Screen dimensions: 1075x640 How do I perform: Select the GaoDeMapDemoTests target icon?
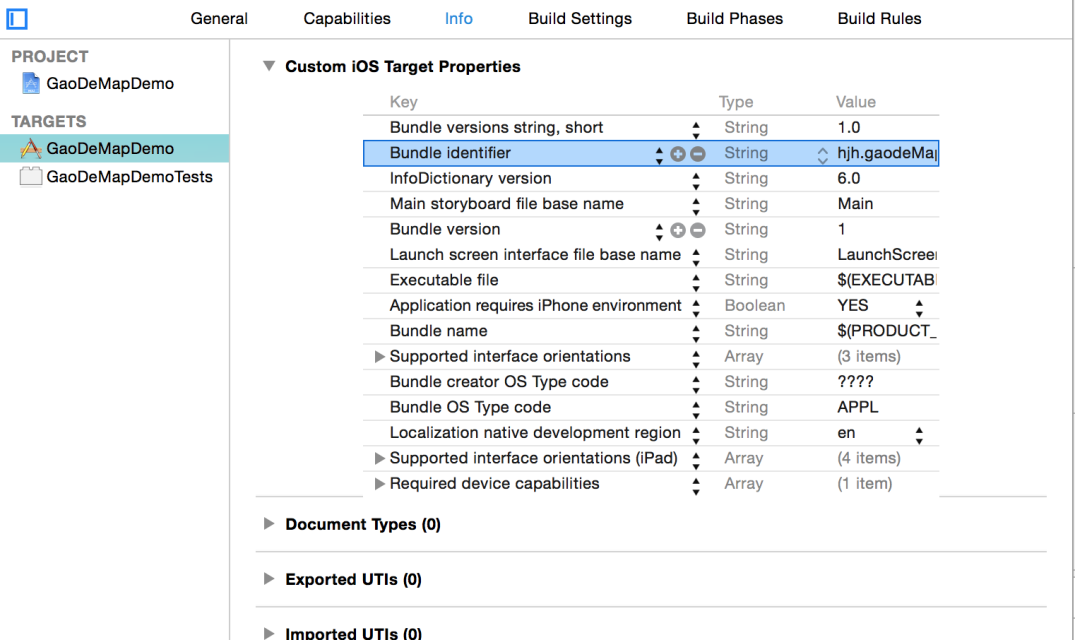[x=31, y=177]
